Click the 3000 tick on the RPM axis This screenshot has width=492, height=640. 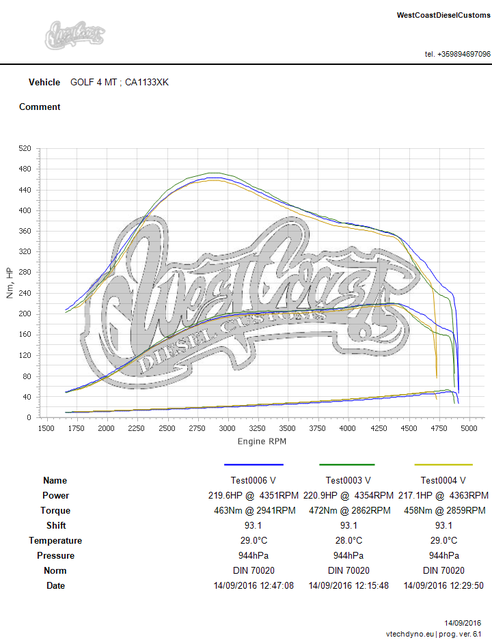[x=227, y=428]
